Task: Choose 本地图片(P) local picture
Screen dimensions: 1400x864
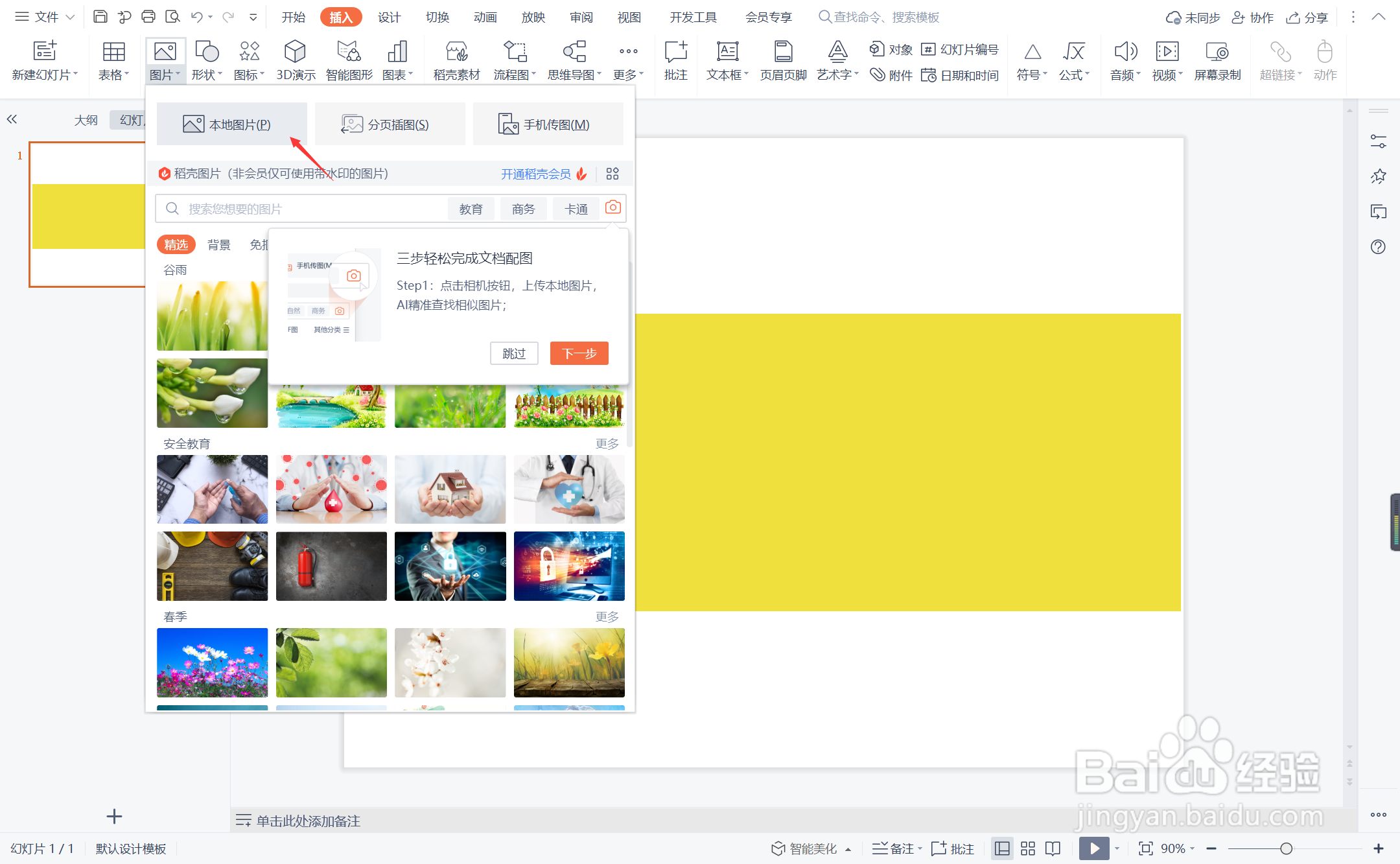Action: tap(232, 124)
